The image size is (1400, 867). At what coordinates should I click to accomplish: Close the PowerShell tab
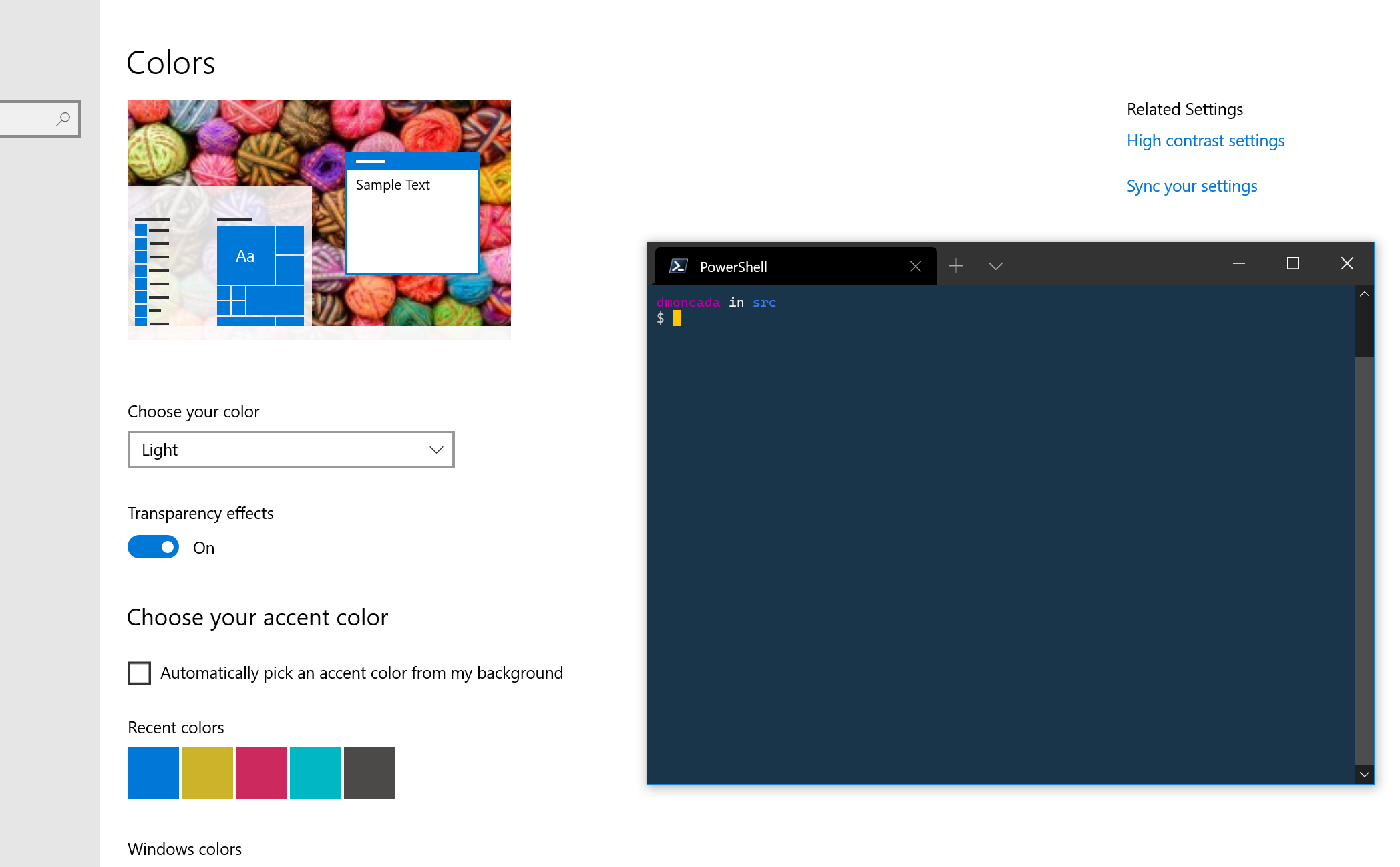pyautogui.click(x=915, y=266)
